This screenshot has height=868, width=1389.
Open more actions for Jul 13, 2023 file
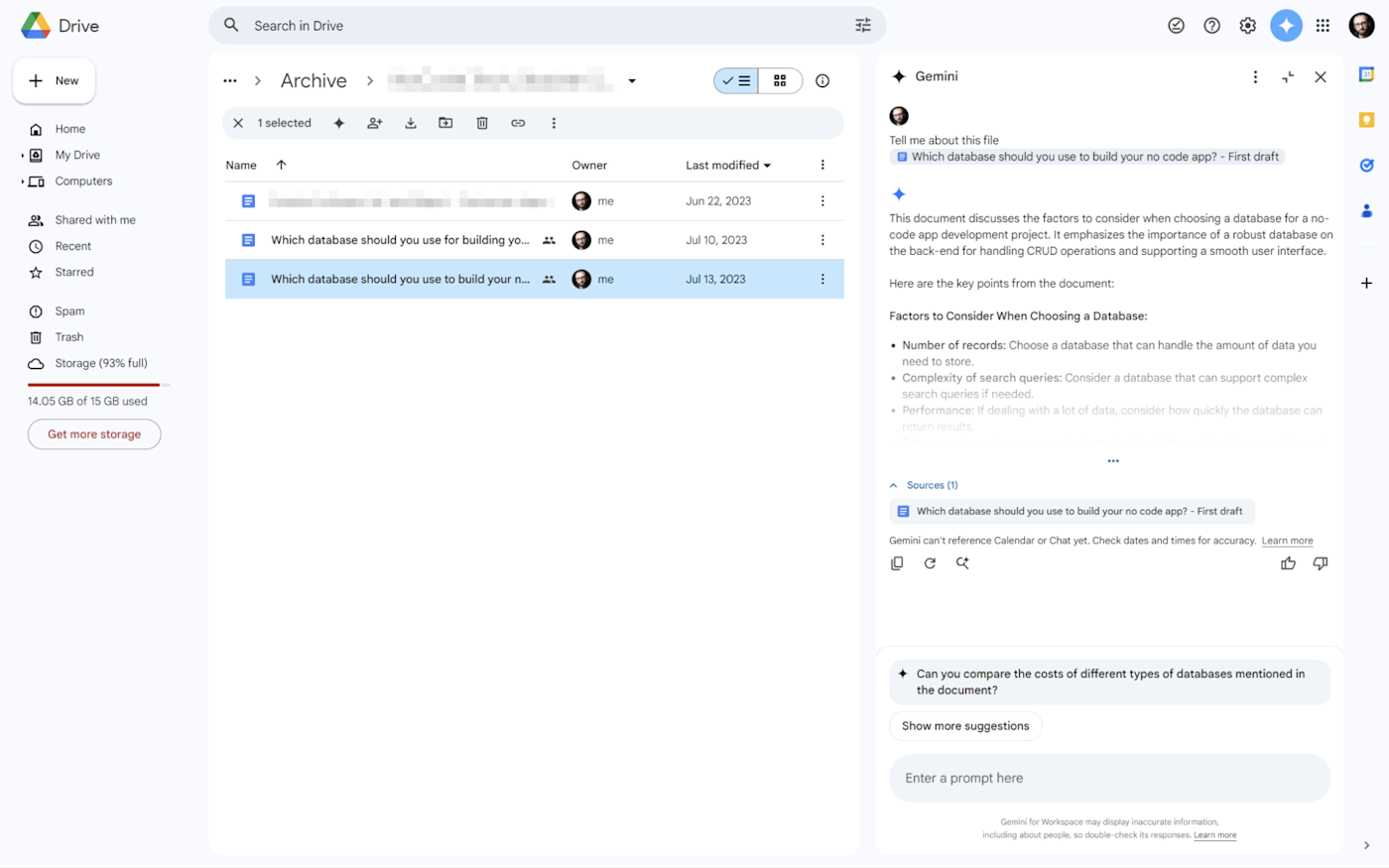pyautogui.click(x=822, y=280)
